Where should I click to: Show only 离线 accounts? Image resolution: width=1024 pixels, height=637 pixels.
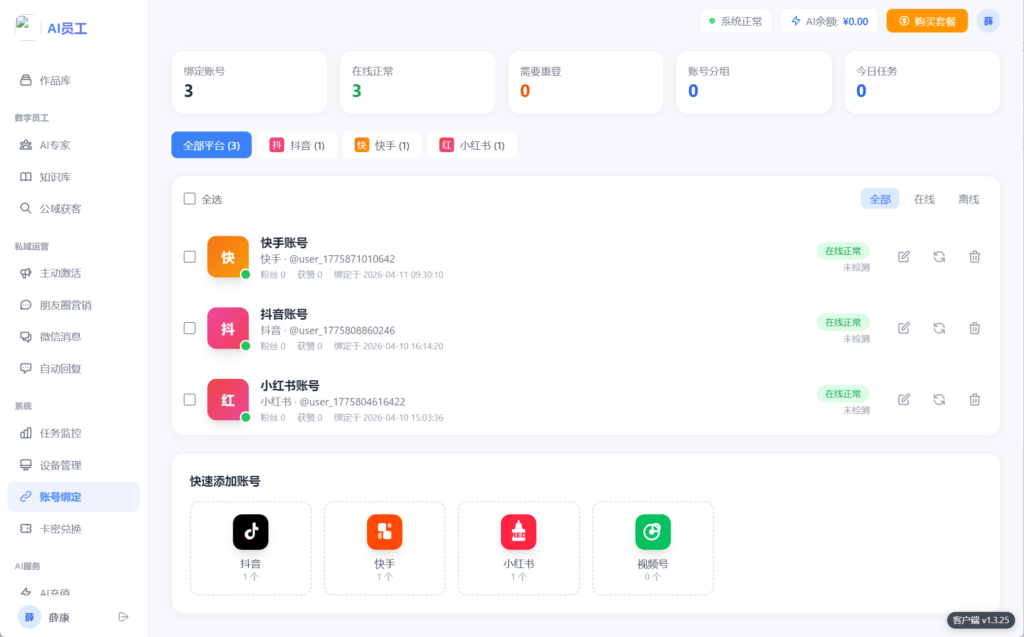(968, 199)
